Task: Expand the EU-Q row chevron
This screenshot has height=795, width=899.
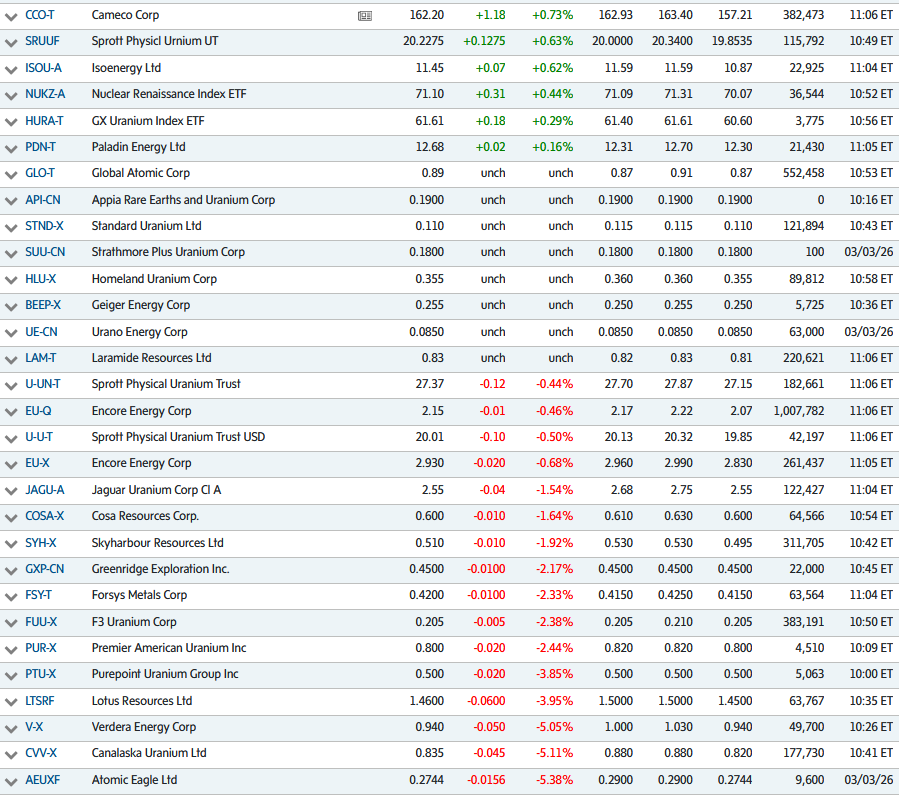Action: [11, 413]
